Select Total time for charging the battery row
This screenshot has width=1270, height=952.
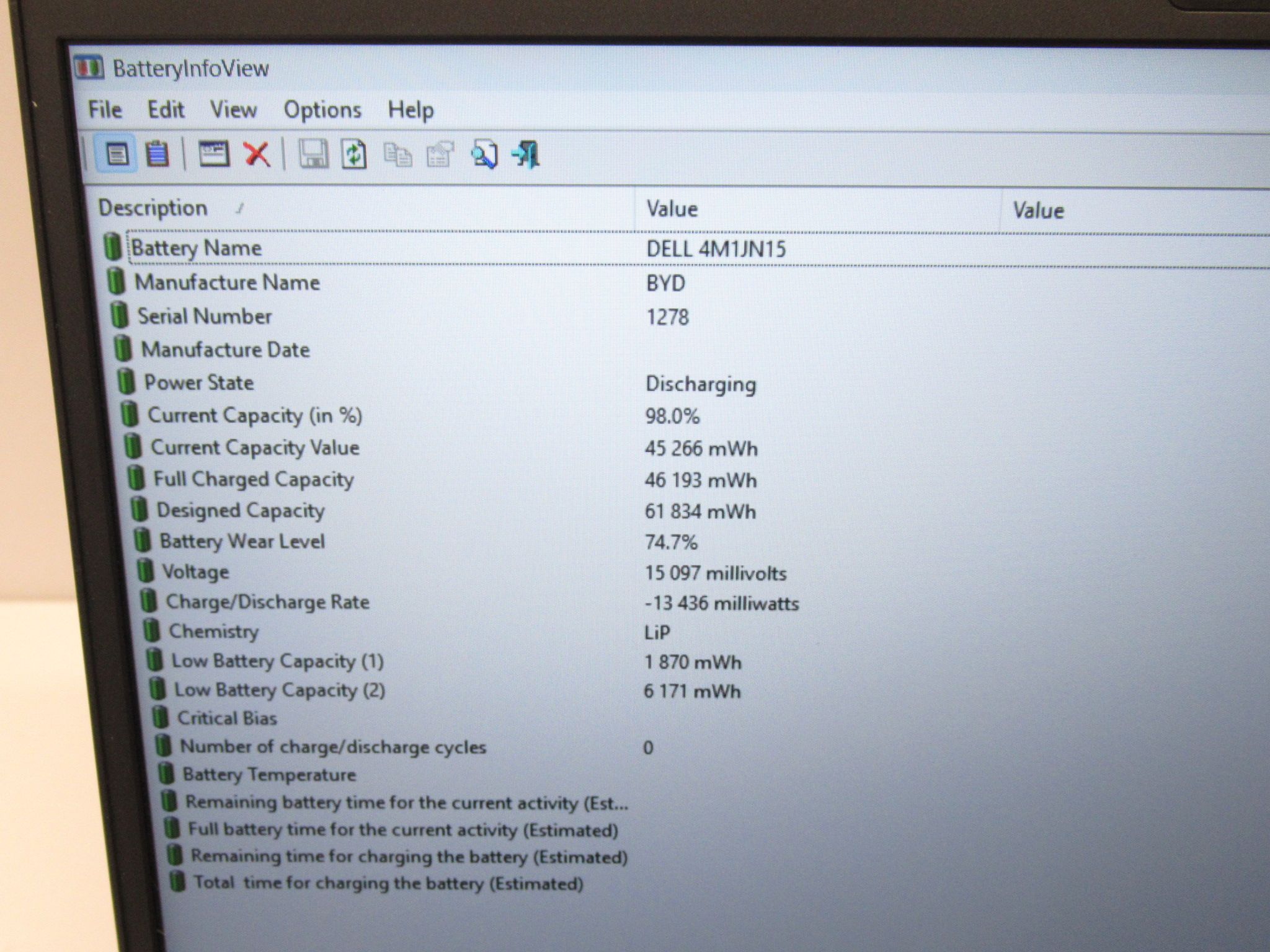[719, 883]
